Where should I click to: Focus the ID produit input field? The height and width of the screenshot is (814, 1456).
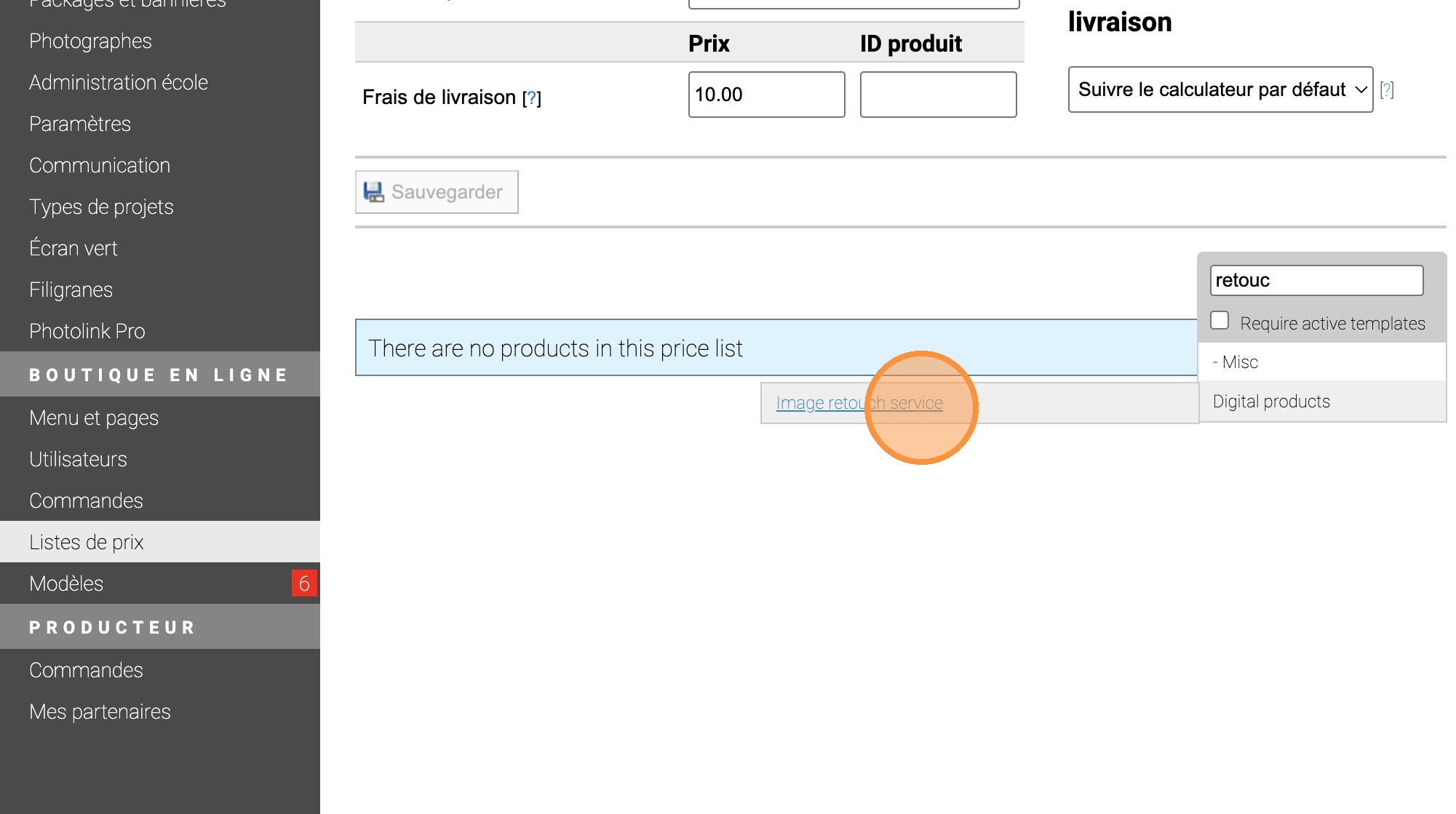click(938, 95)
